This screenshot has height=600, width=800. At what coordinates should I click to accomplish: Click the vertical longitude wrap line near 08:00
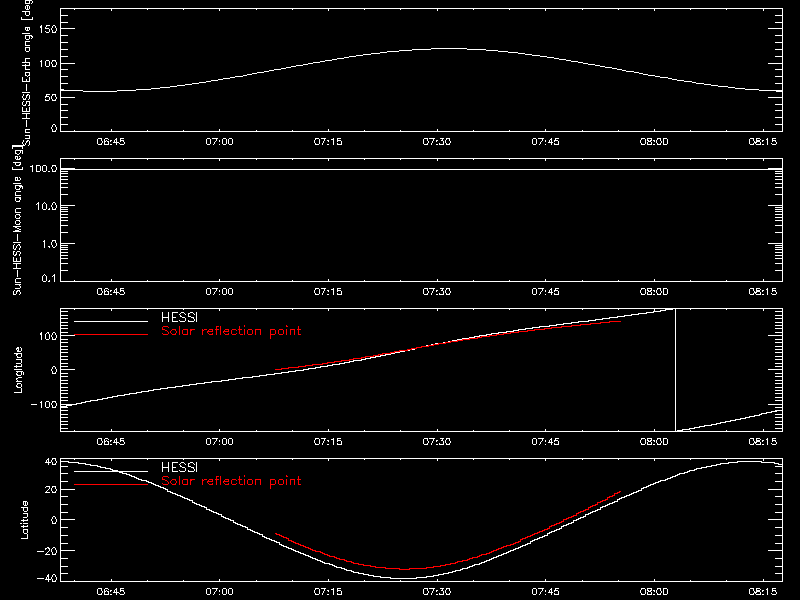(x=676, y=370)
